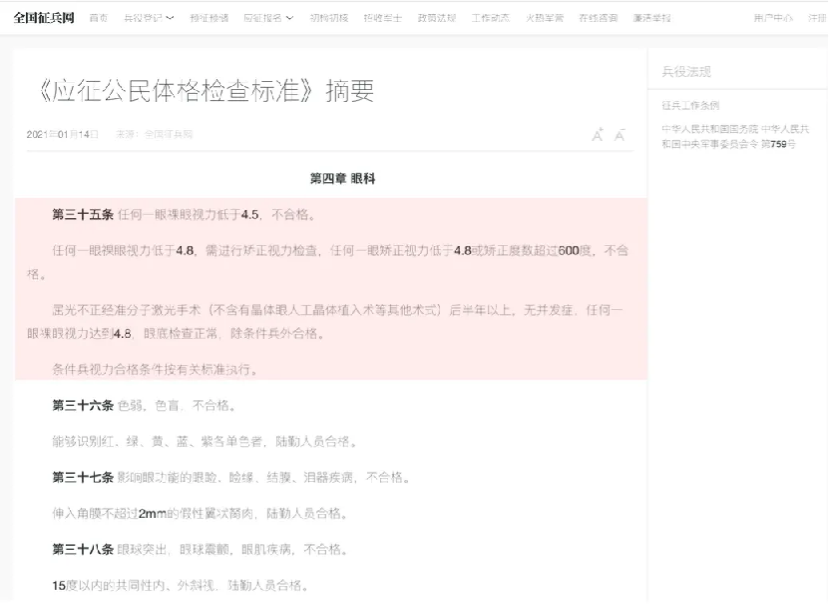Click the 来源 全国征兵网 source text
The width and height of the screenshot is (830, 608).
pos(154,134)
